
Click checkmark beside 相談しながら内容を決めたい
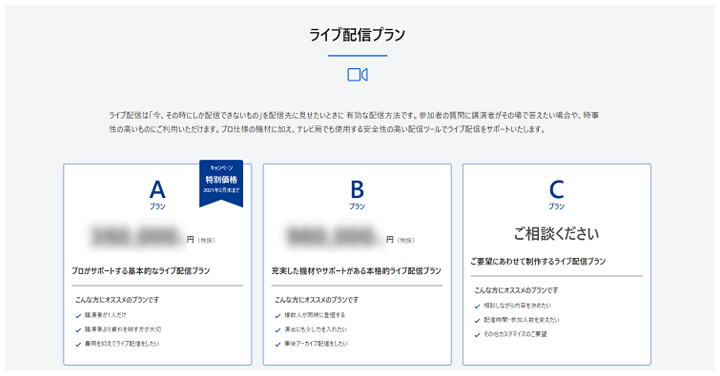tap(477, 306)
